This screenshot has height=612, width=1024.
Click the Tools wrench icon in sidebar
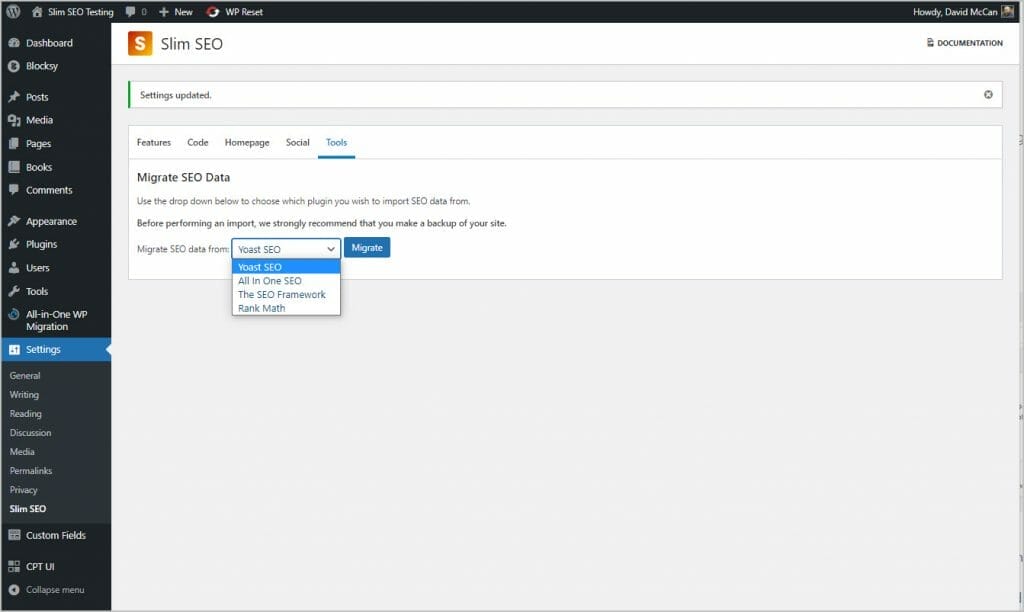[14, 291]
